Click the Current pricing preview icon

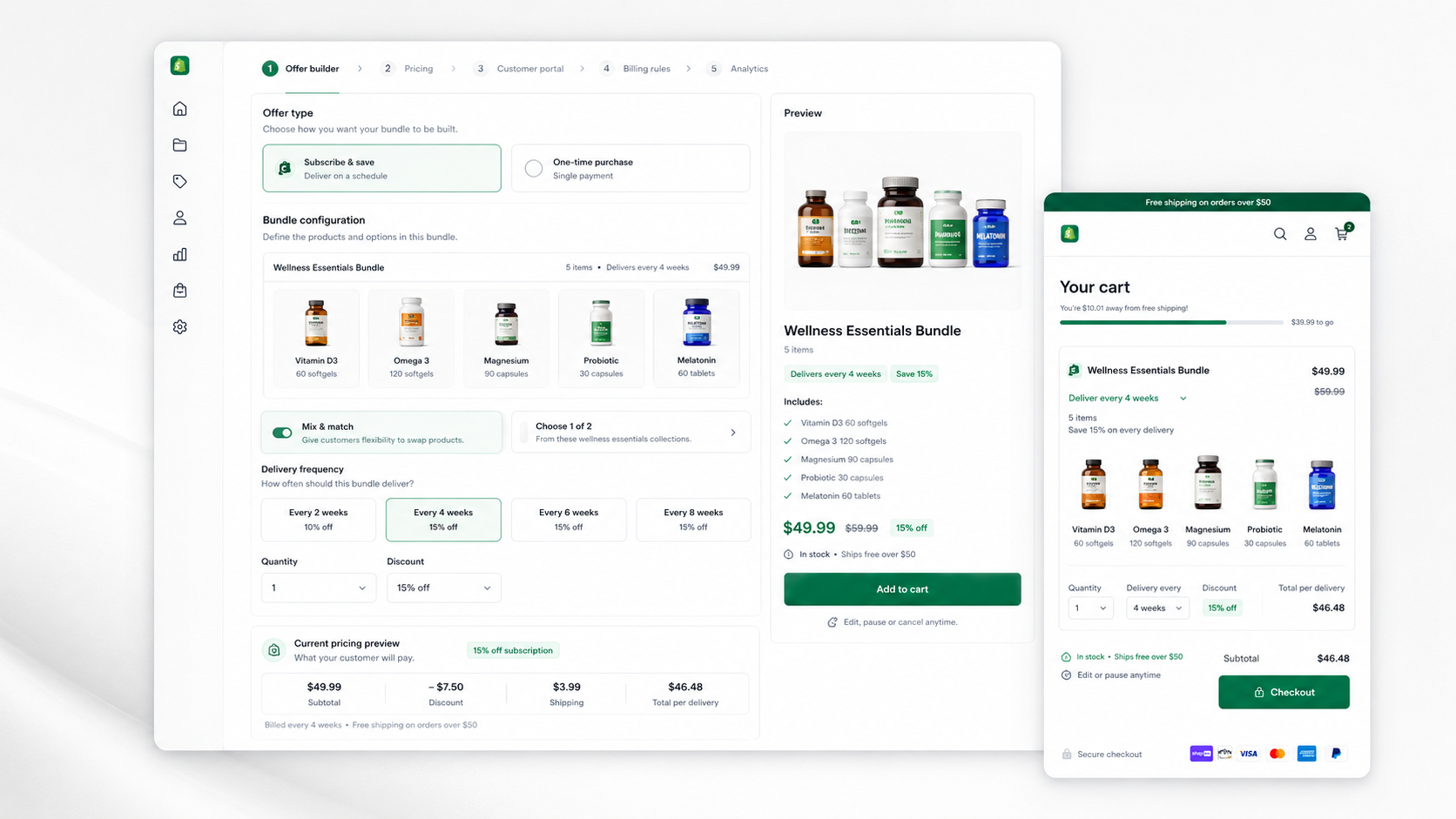pos(274,650)
